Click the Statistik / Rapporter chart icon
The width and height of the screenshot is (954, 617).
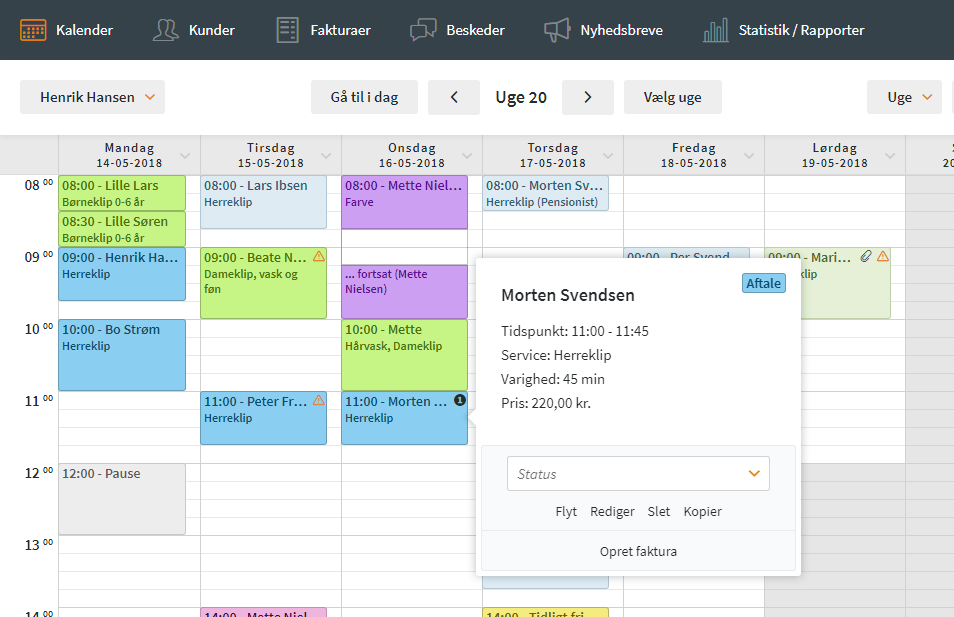click(x=716, y=30)
